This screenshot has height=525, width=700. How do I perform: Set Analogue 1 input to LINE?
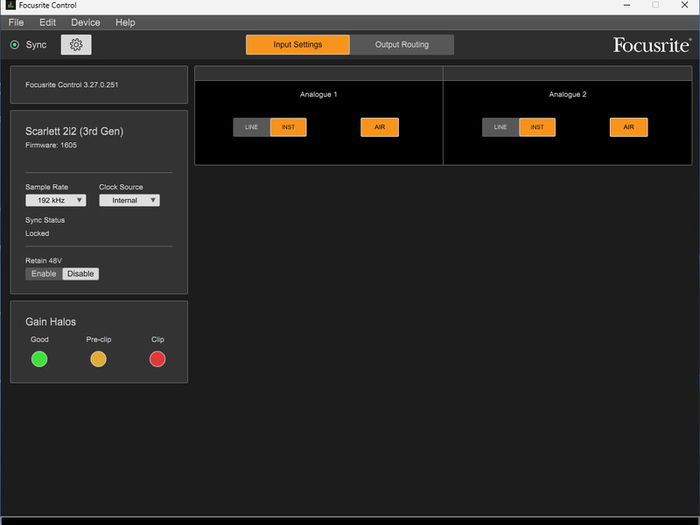[x=251, y=127]
